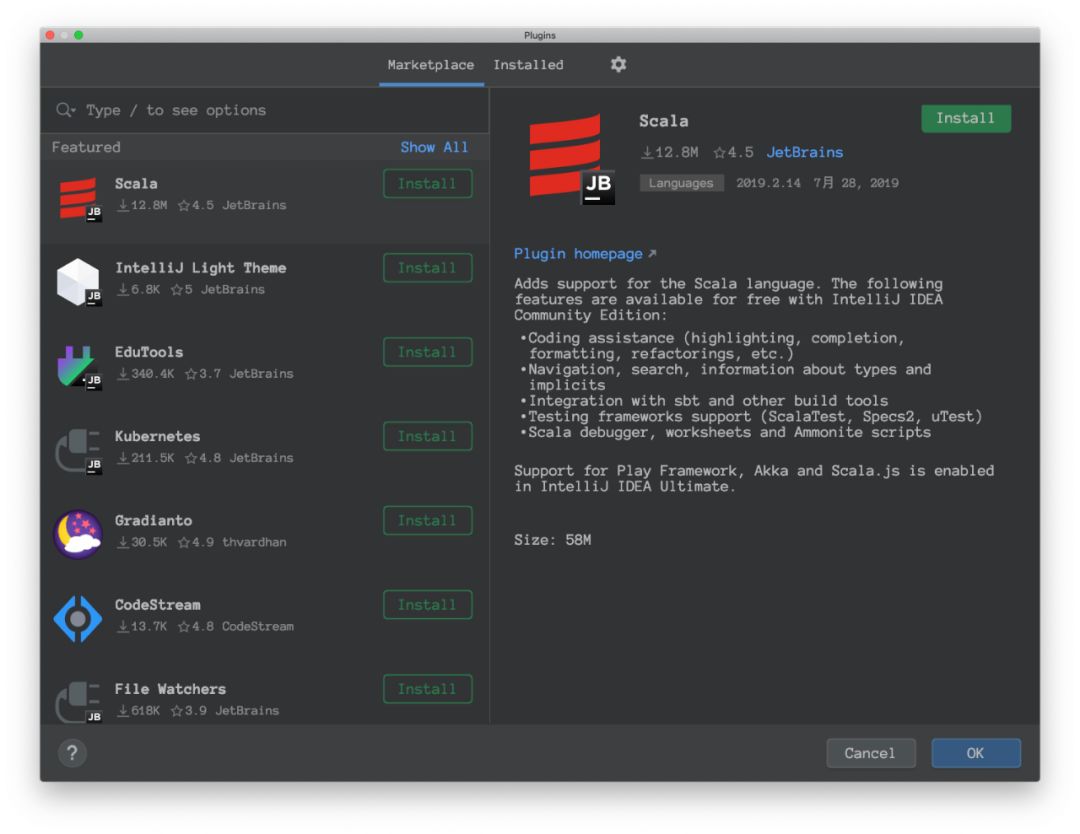Open the plugin settings gear icon
This screenshot has width=1080, height=834.
[x=618, y=65]
